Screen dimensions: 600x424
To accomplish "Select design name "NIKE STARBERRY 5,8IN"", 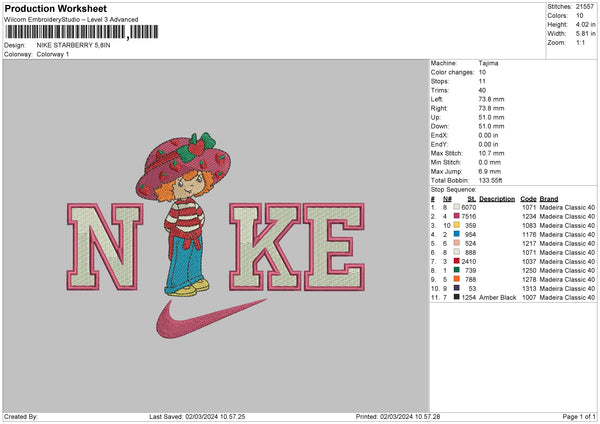I will [73, 45].
